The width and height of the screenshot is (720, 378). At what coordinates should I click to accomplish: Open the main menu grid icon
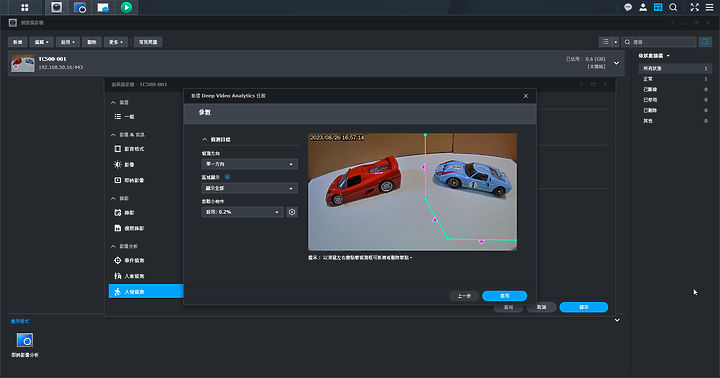pyautogui.click(x=25, y=7)
